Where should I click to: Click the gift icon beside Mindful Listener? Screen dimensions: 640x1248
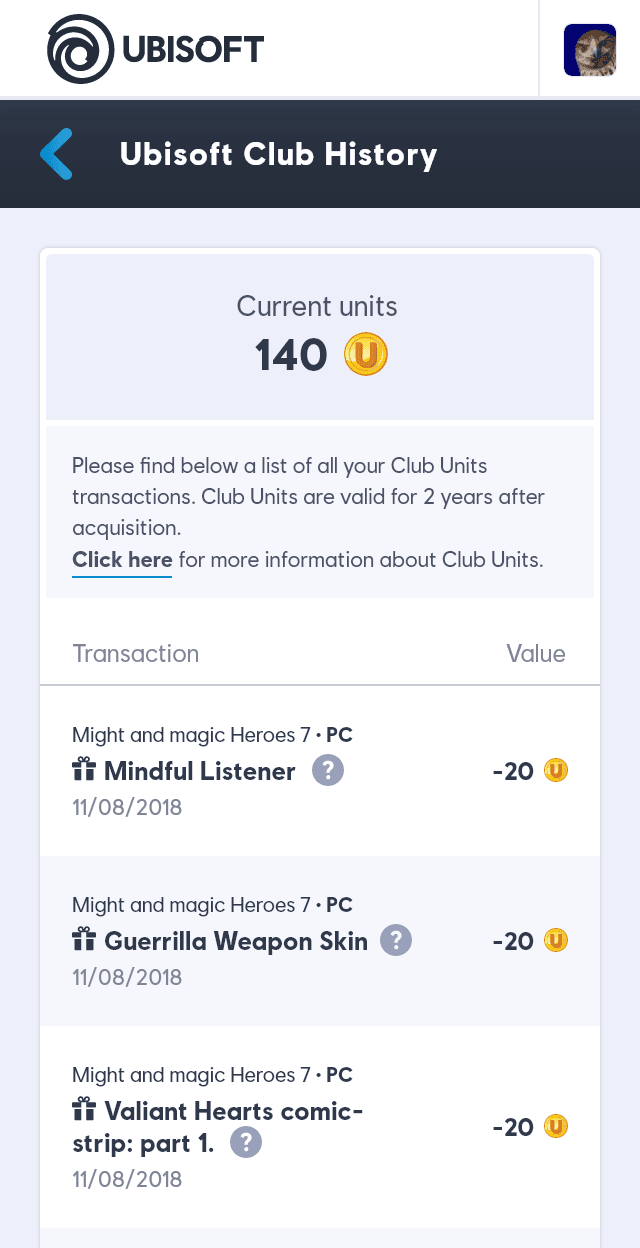click(84, 771)
